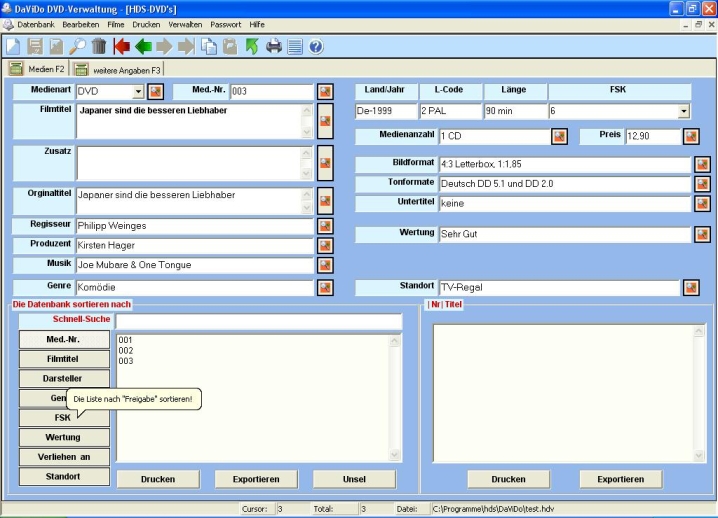
Task: Open help via the question mark icon
Action: 316,46
